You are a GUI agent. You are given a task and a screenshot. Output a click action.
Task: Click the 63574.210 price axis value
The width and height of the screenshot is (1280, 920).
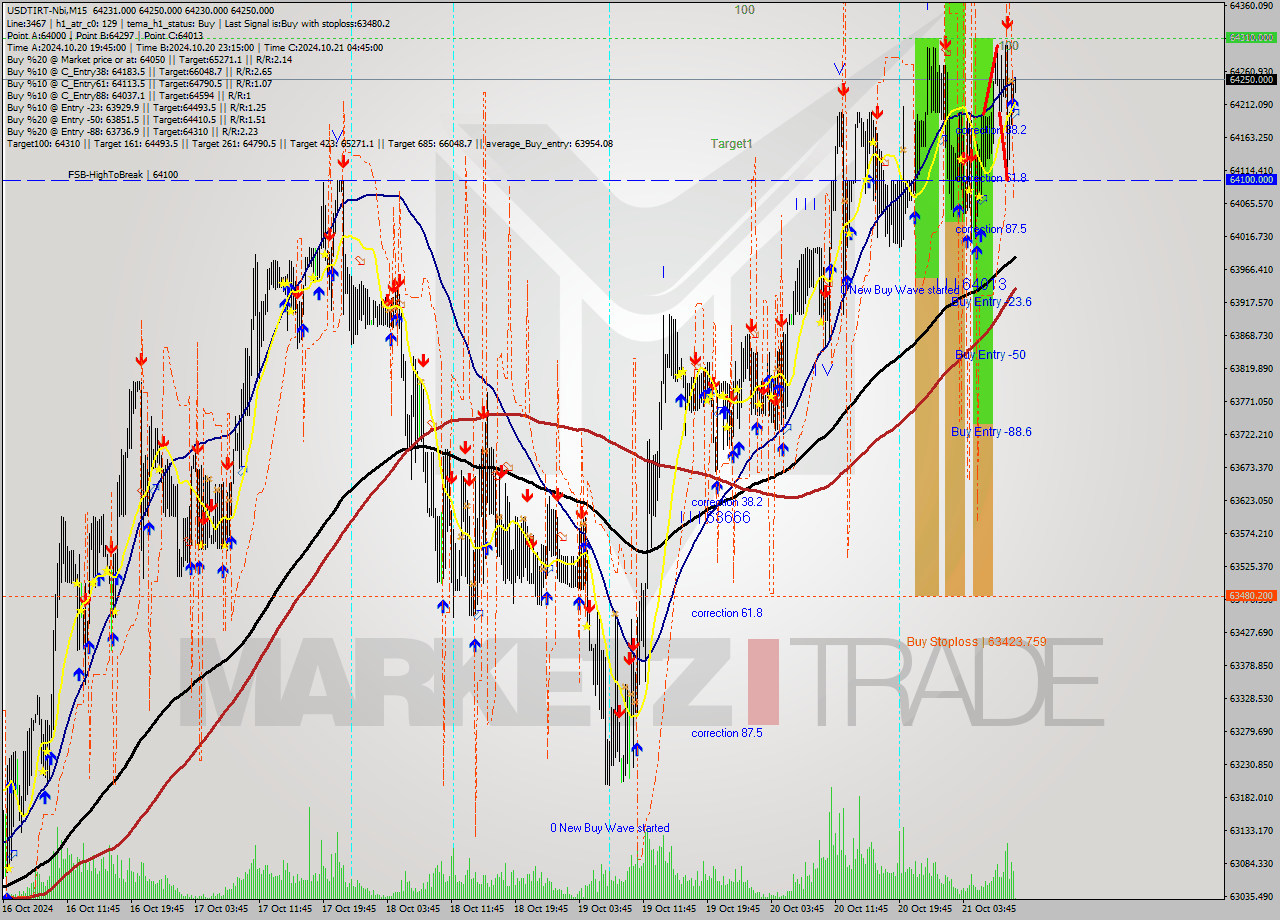[x=1251, y=533]
